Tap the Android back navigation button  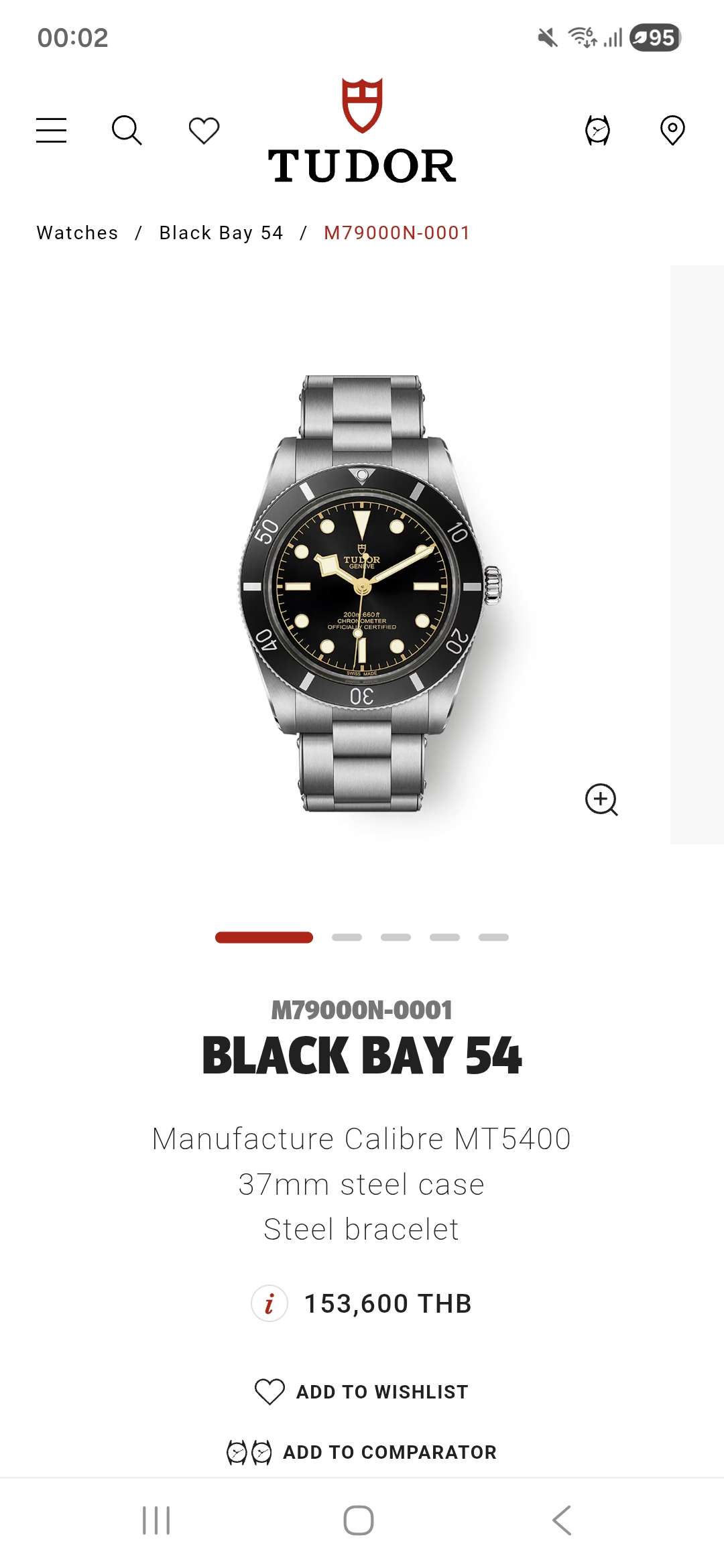pos(562,1520)
